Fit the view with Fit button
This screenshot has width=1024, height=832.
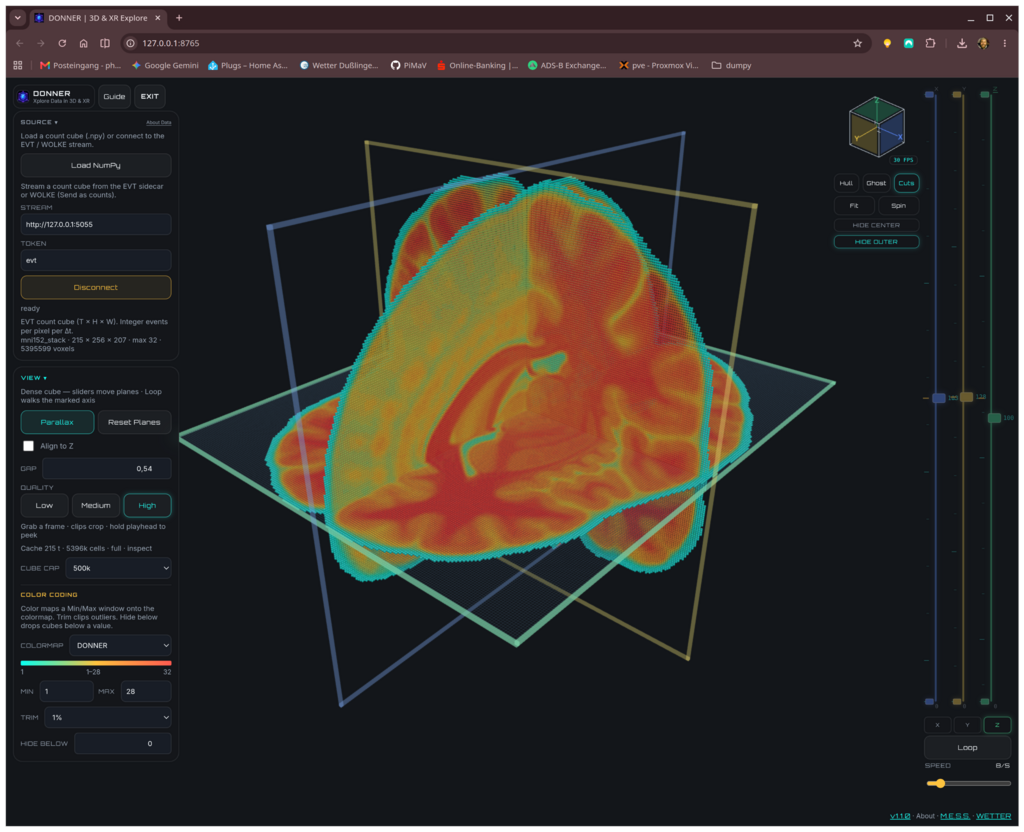(854, 206)
